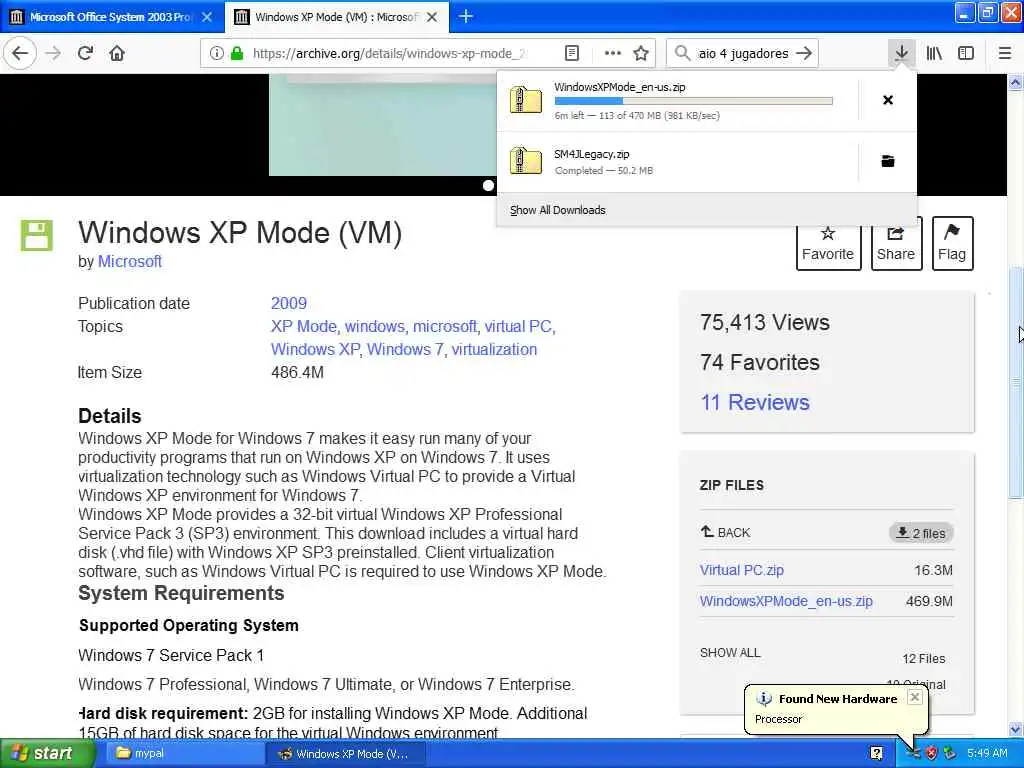Bookmark this page with the star
This screenshot has width=1024, height=768.
pos(641,54)
